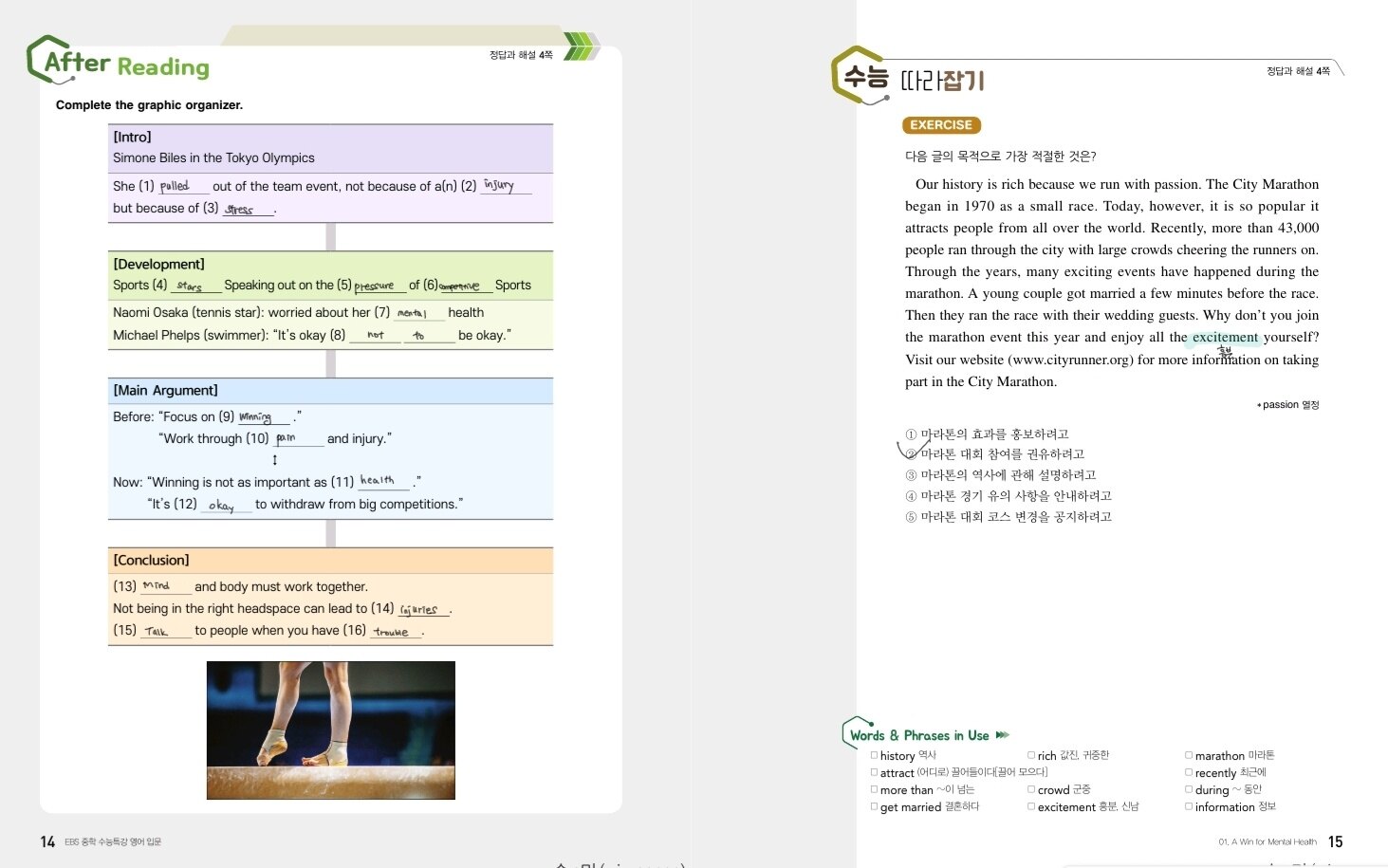Click the footnote *passion 열정
This screenshot has height=868, width=1388.
pos(1287,405)
